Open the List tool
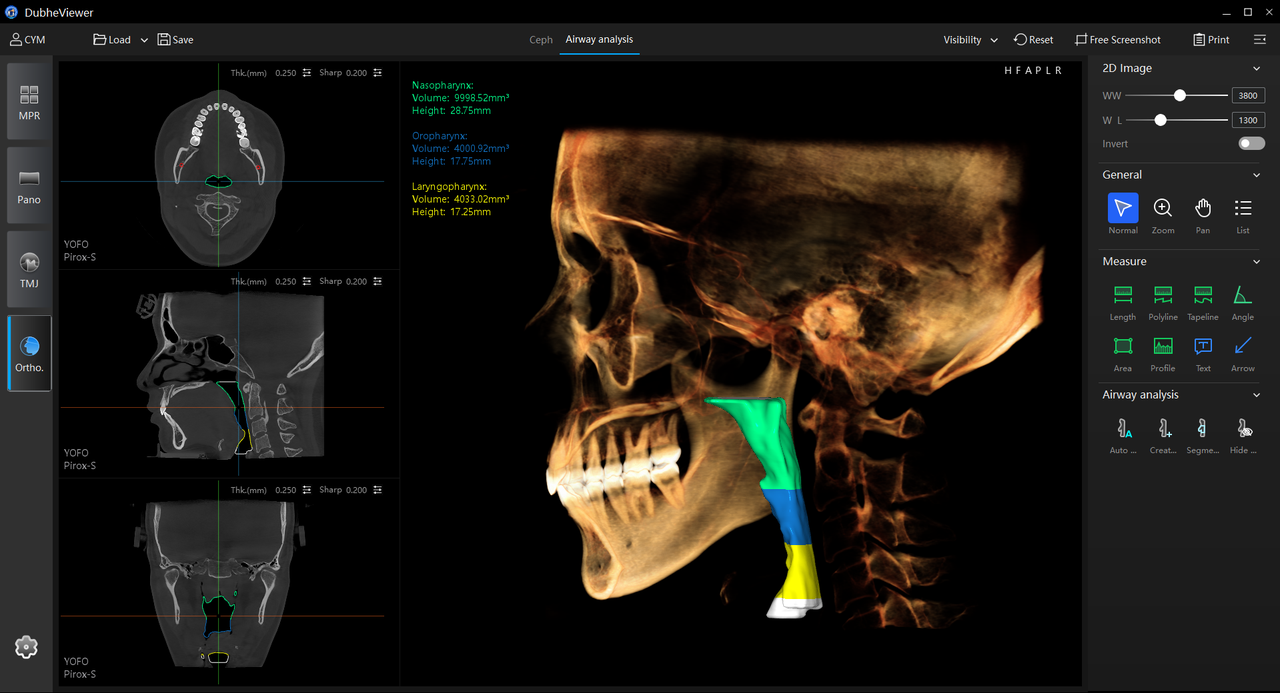 point(1243,214)
